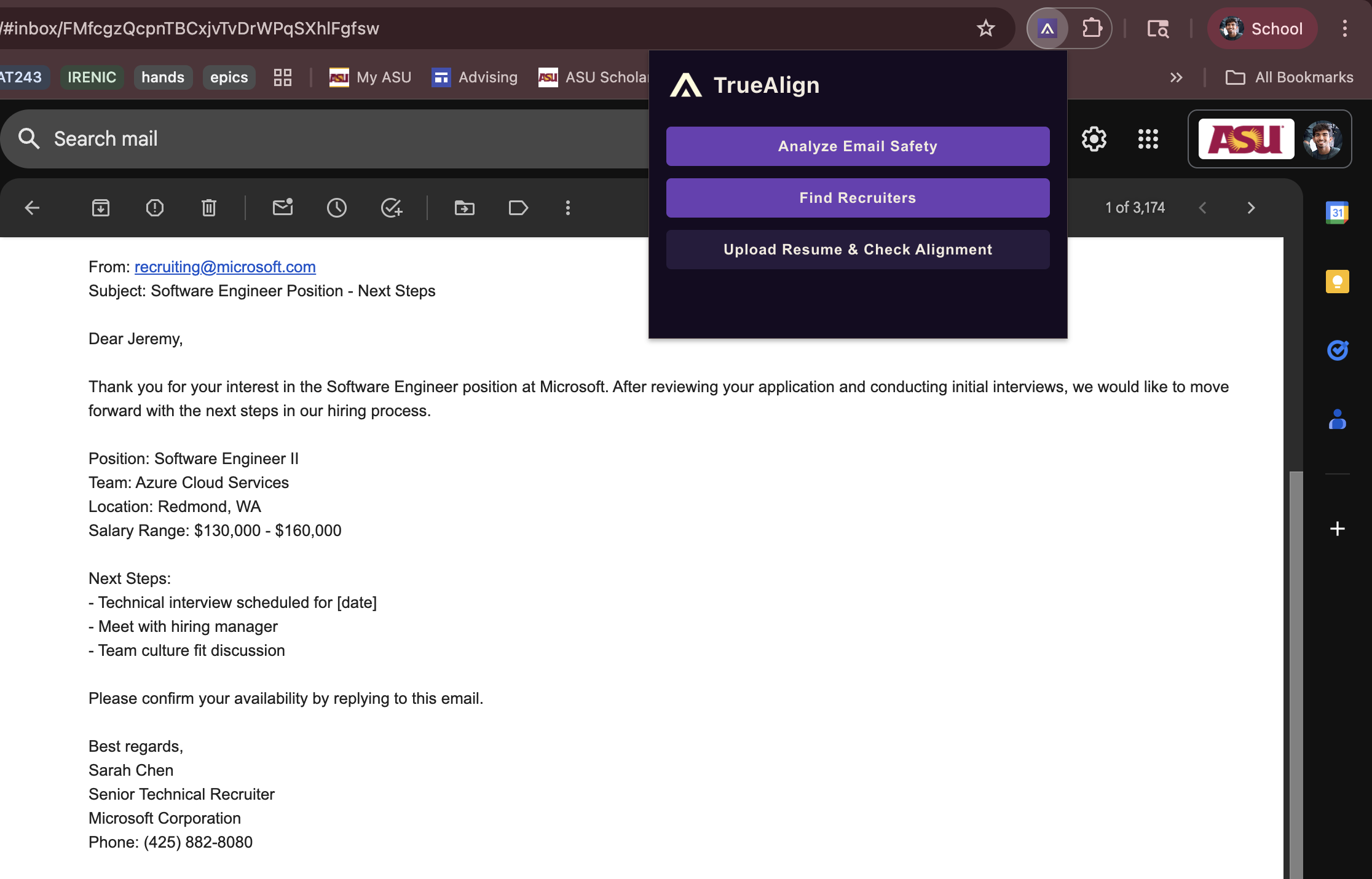
Task: Click Analyze Email Safety button
Action: 857,146
